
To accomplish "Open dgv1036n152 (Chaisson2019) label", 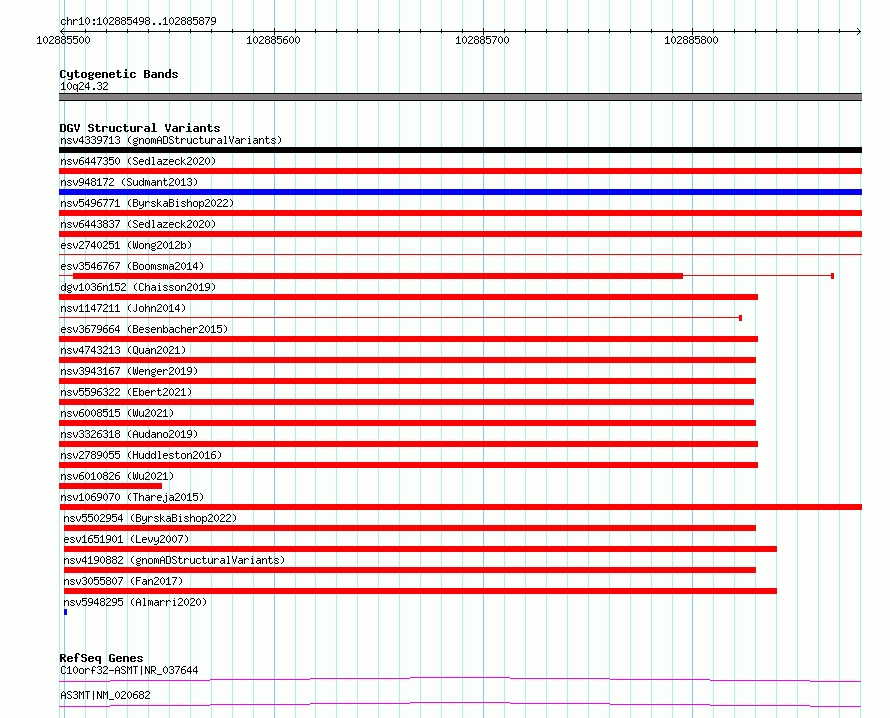I will coord(138,287).
